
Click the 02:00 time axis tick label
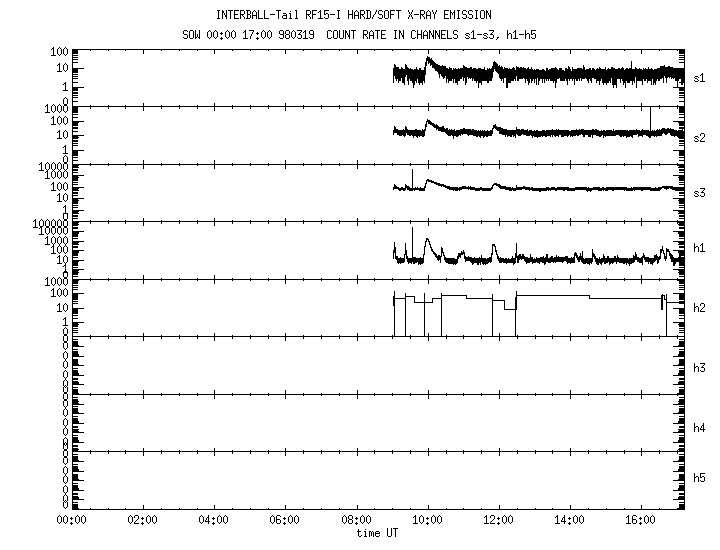(x=142, y=520)
